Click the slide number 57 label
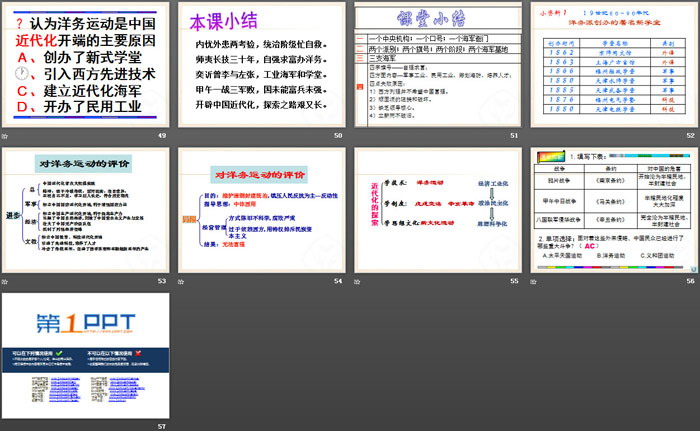This screenshot has width=700, height=431. pos(160,427)
